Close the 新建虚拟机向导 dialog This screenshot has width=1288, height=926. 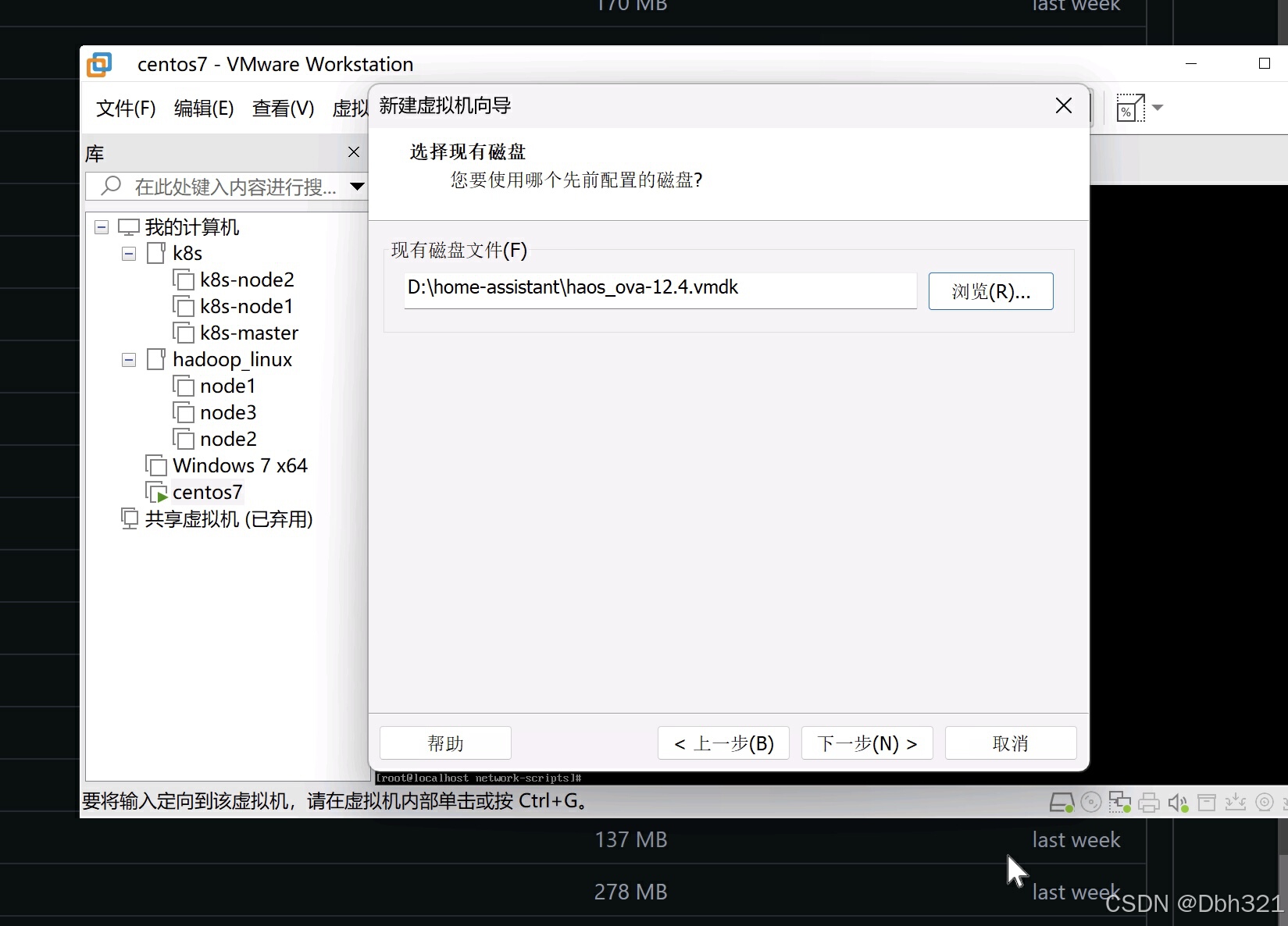click(x=1063, y=105)
